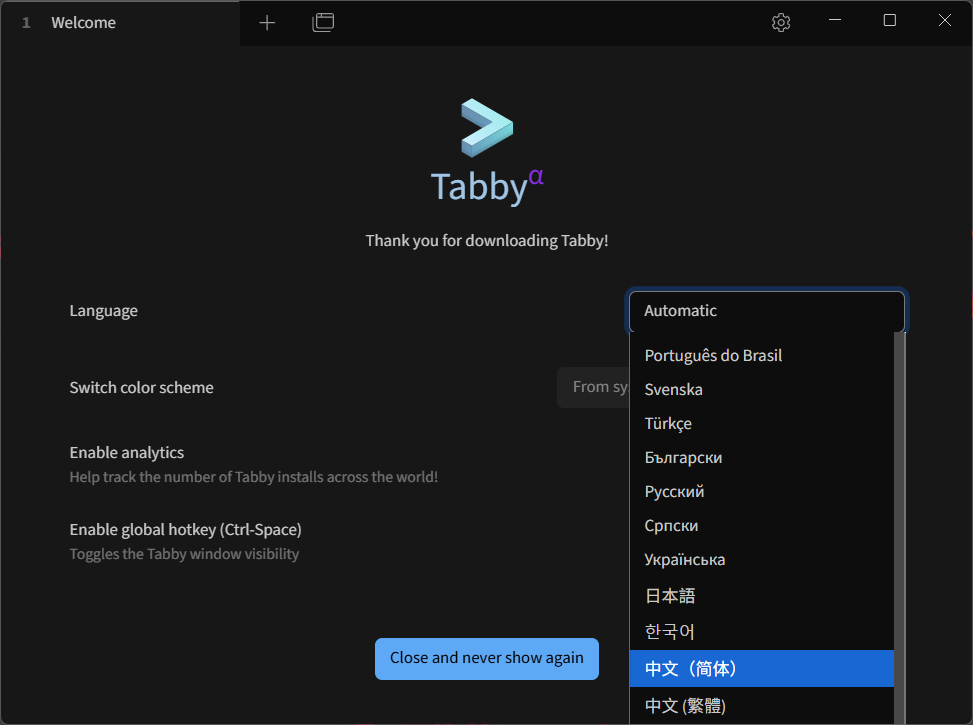This screenshot has height=725, width=973.
Task: Minimize the Tabby window
Action: [835, 20]
